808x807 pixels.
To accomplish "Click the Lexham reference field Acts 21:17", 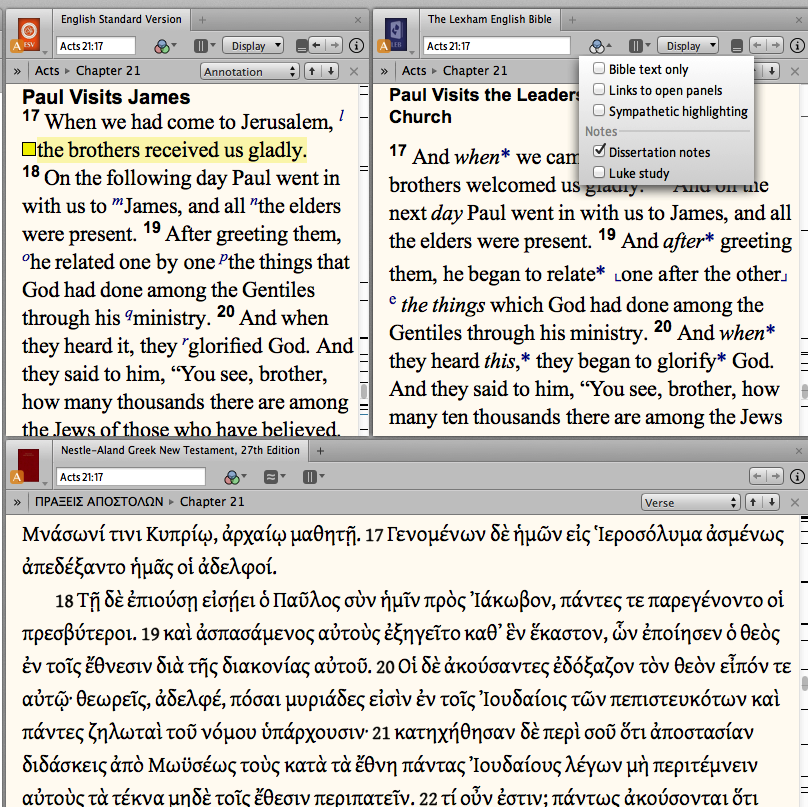I will 496,46.
